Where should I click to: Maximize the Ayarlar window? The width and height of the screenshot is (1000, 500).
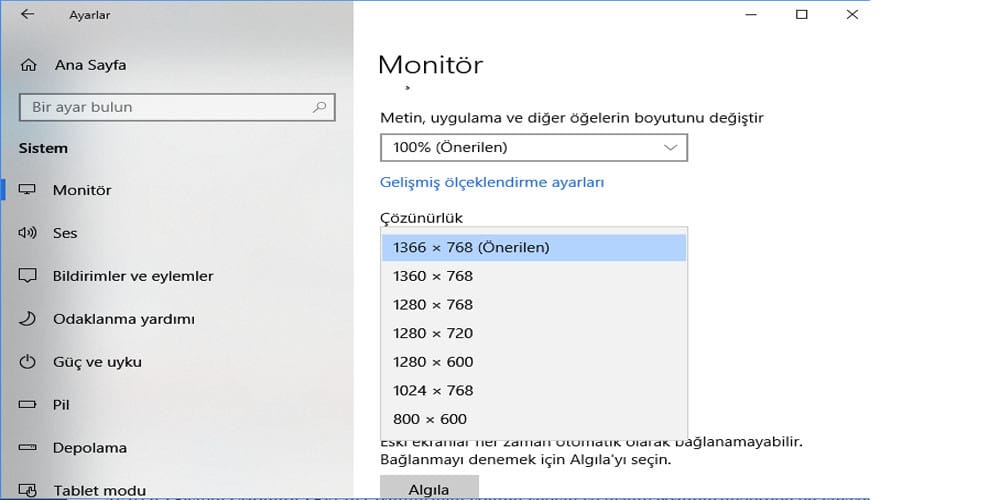click(x=802, y=15)
